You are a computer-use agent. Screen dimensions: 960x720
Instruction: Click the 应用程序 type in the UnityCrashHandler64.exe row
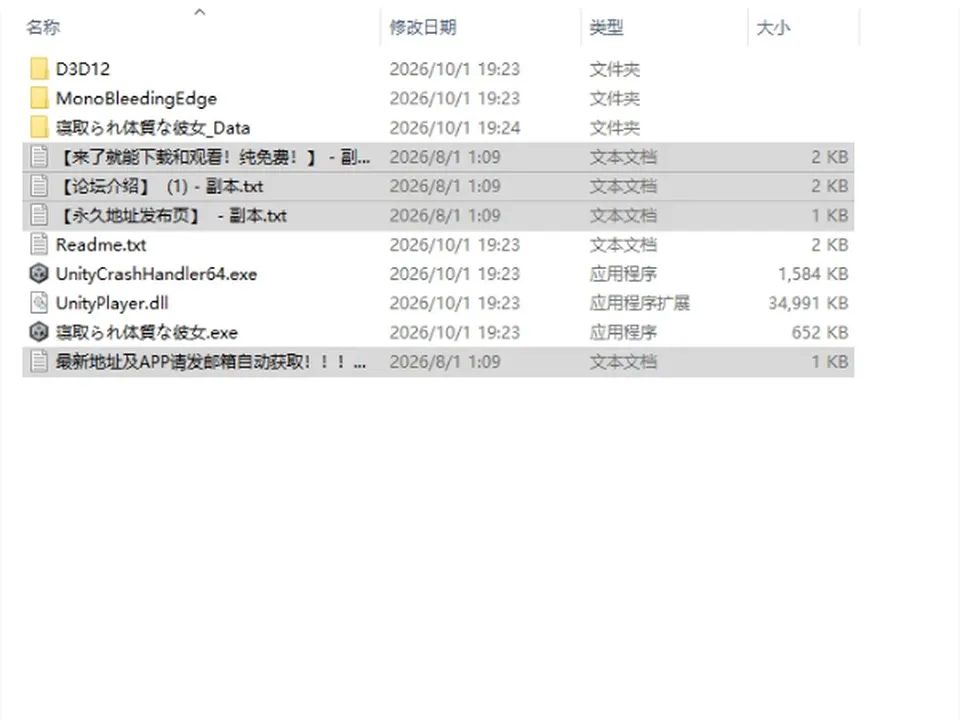pos(623,274)
